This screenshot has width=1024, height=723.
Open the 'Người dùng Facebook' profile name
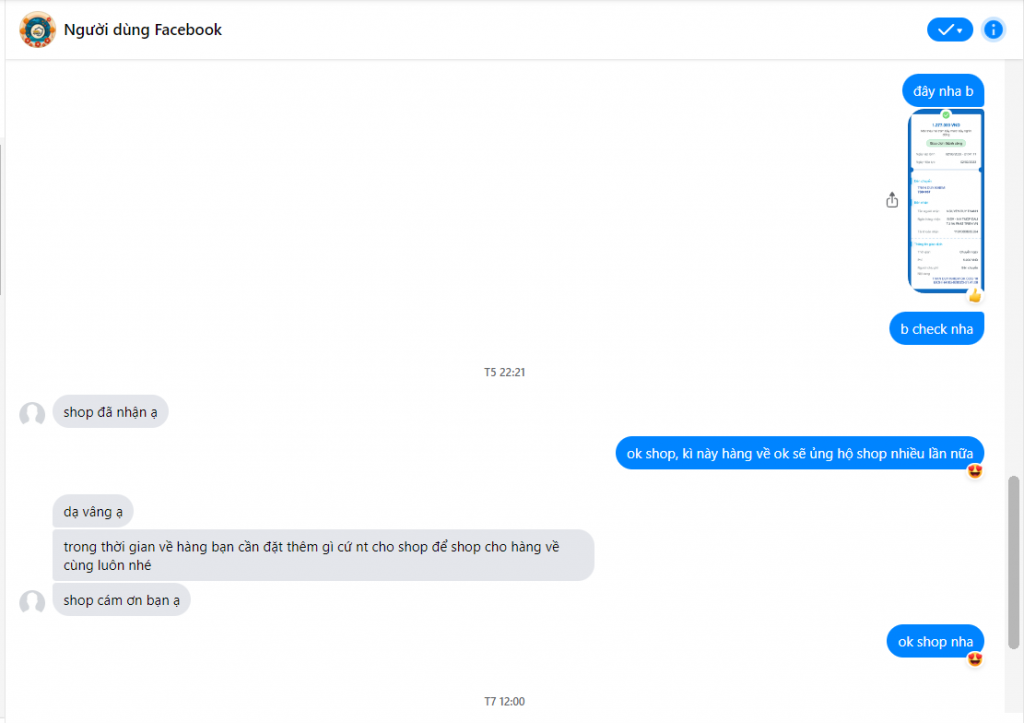(142, 29)
